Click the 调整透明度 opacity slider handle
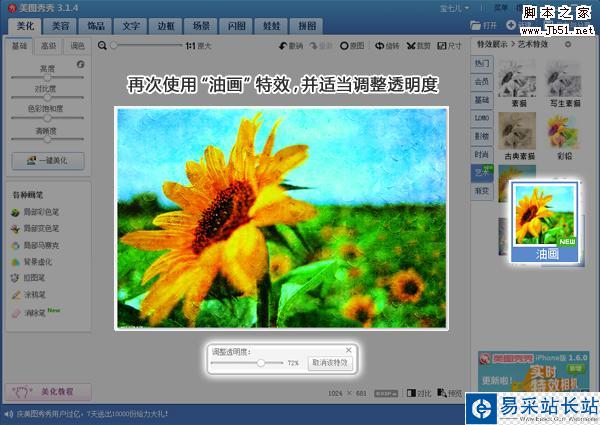This screenshot has height=425, width=600. point(261,363)
